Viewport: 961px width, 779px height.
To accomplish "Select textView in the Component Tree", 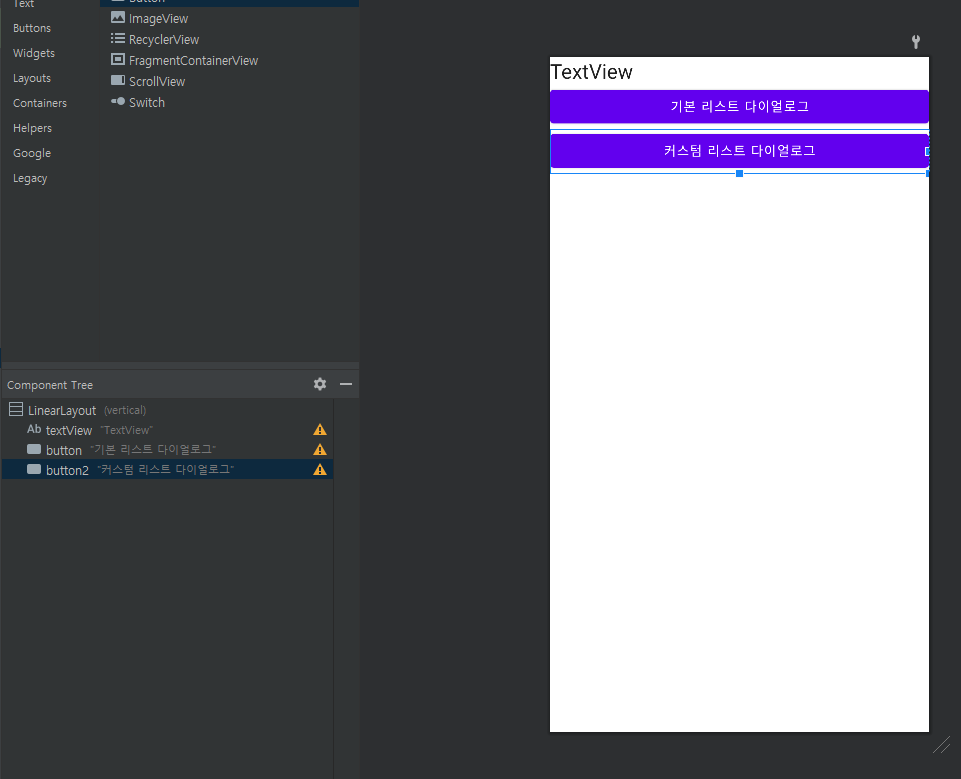I will [x=167, y=430].
